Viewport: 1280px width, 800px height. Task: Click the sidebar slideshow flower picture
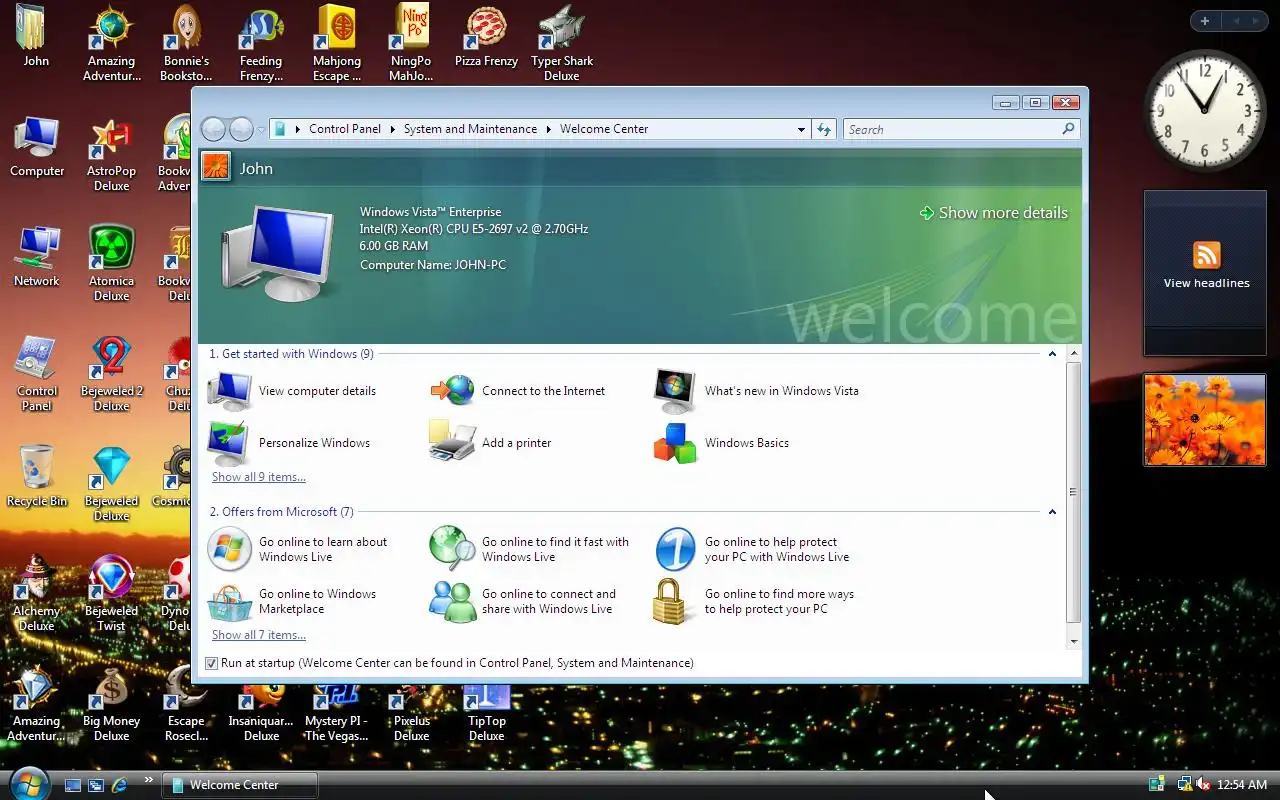point(1205,420)
